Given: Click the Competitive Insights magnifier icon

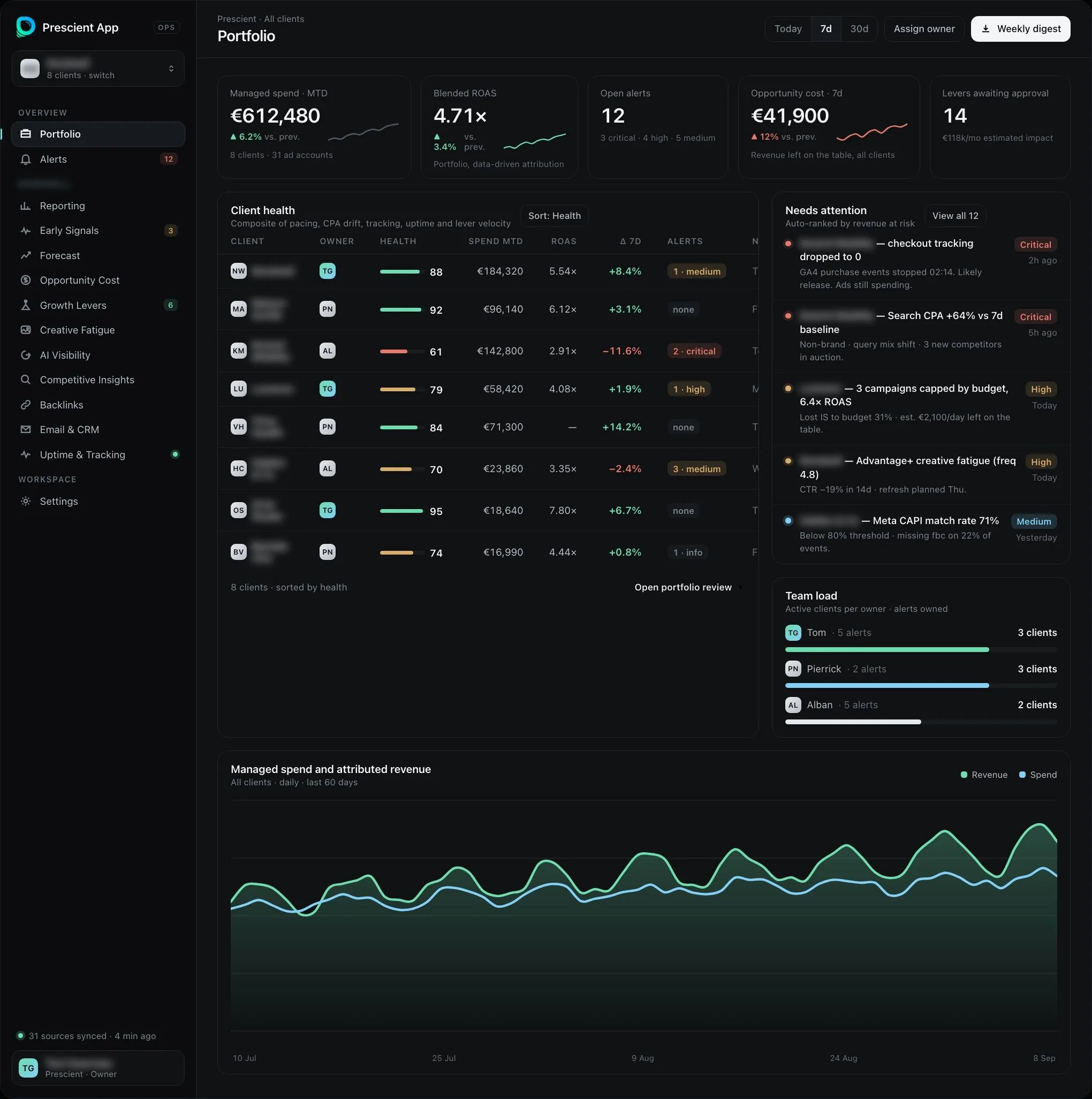Looking at the screenshot, I should [x=26, y=380].
